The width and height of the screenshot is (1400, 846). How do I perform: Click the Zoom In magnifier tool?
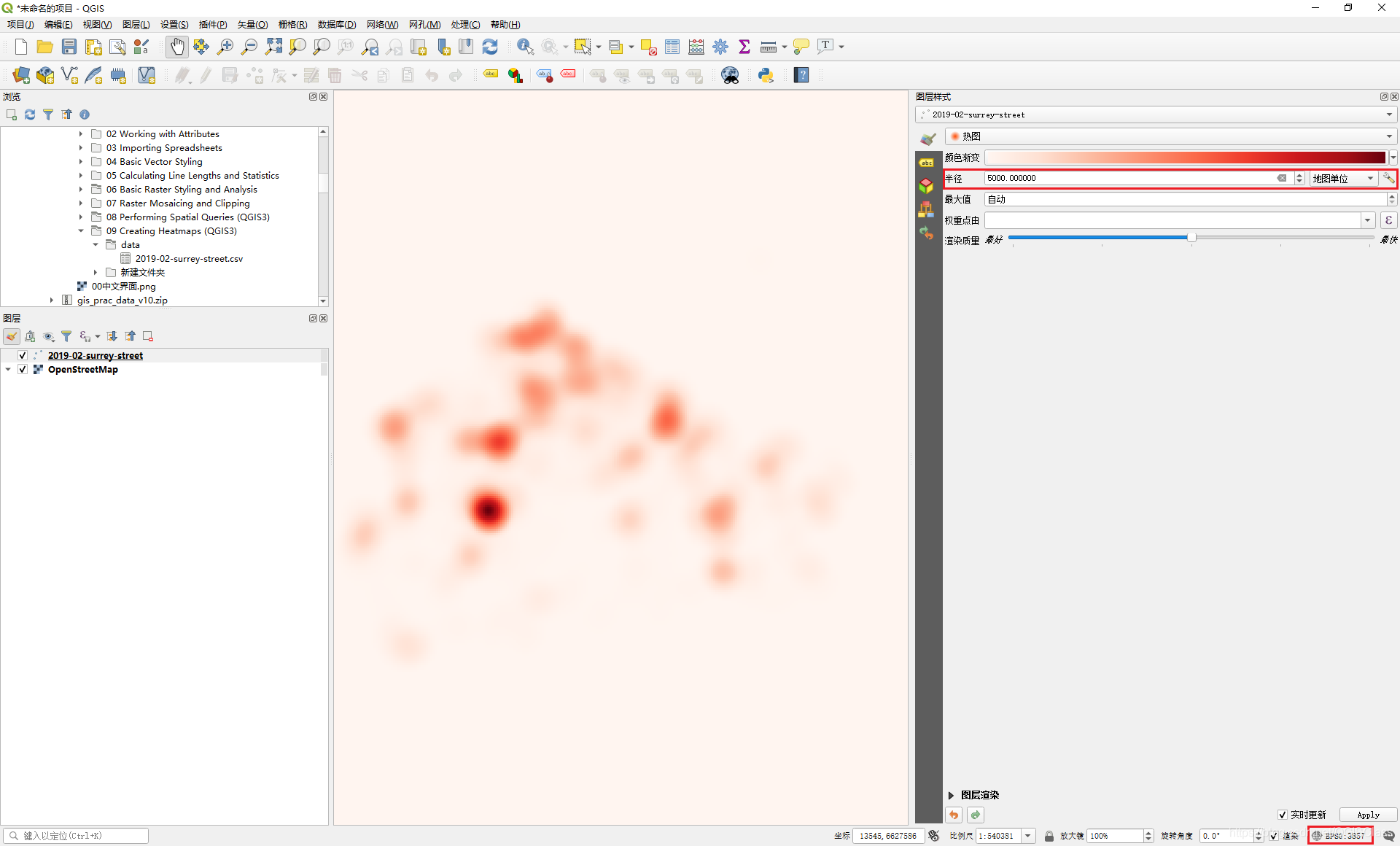pos(225,47)
